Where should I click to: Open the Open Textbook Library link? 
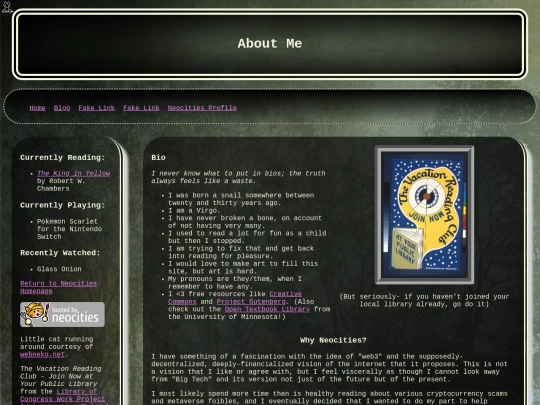tap(267, 309)
